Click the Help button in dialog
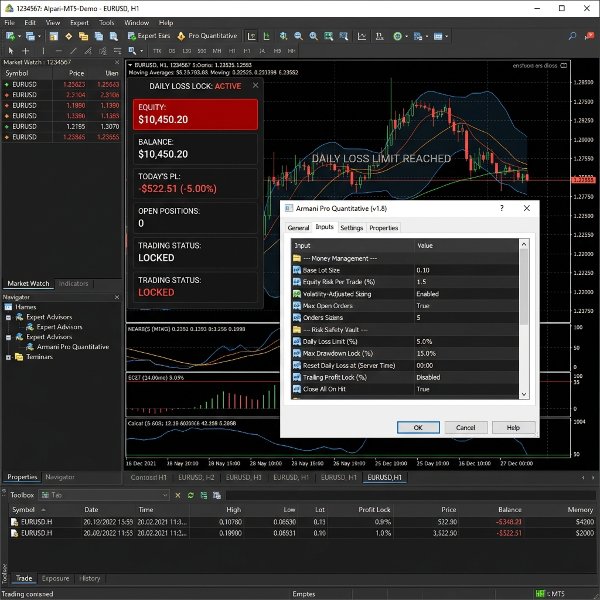600x600 pixels. coord(513,427)
